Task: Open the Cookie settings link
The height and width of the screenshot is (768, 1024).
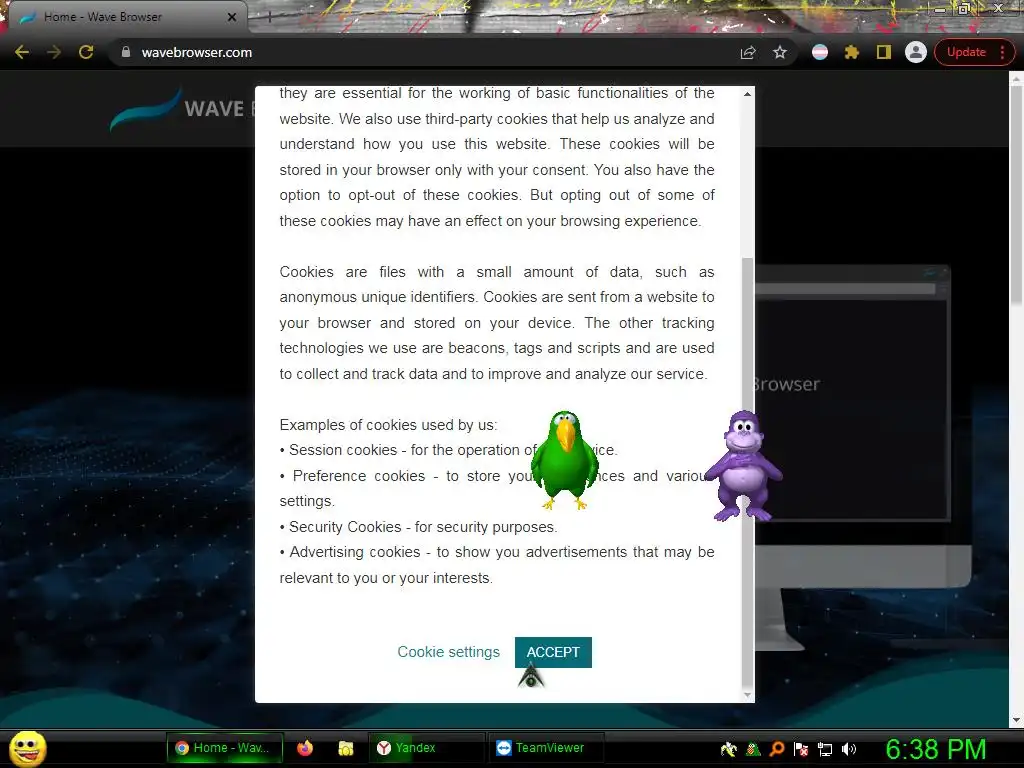Action: click(x=449, y=652)
